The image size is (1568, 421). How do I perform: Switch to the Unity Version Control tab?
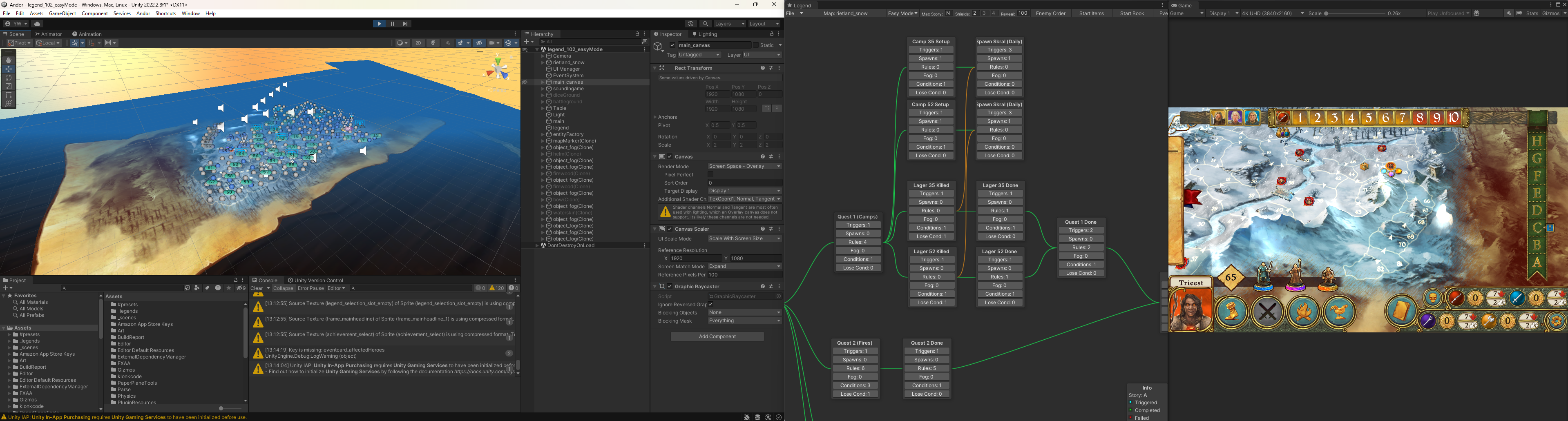click(x=315, y=281)
